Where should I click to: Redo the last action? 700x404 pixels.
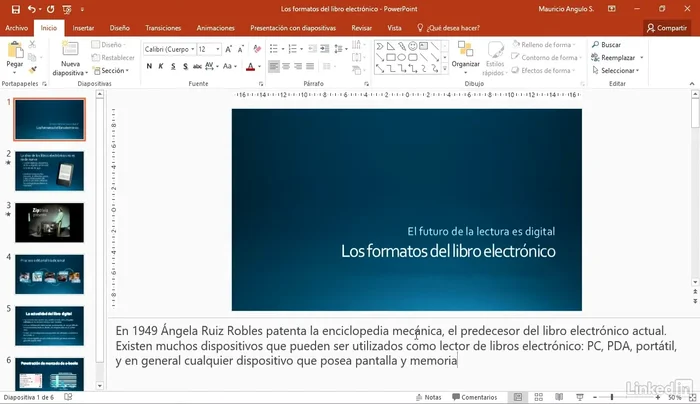(50, 9)
